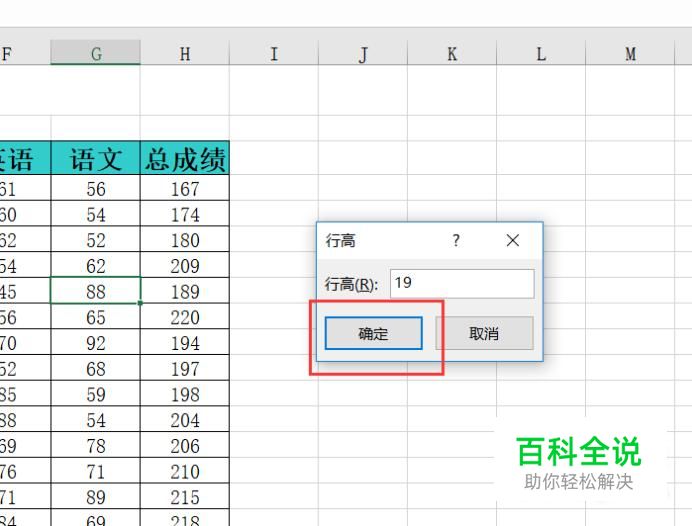Select the 总成绩 header cell

pyautogui.click(x=185, y=158)
